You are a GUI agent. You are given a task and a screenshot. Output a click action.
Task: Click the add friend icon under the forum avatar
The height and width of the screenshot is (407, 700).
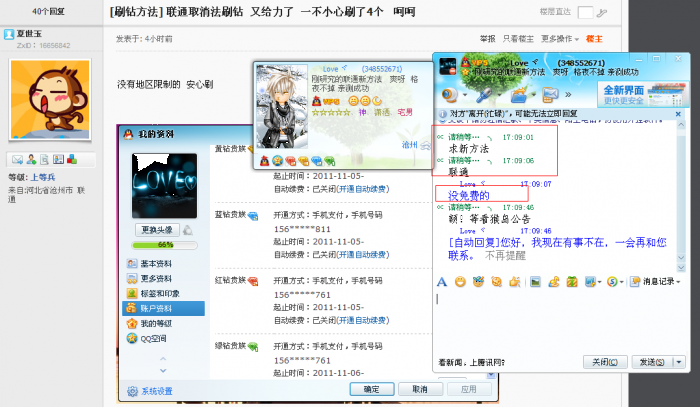pos(31,159)
